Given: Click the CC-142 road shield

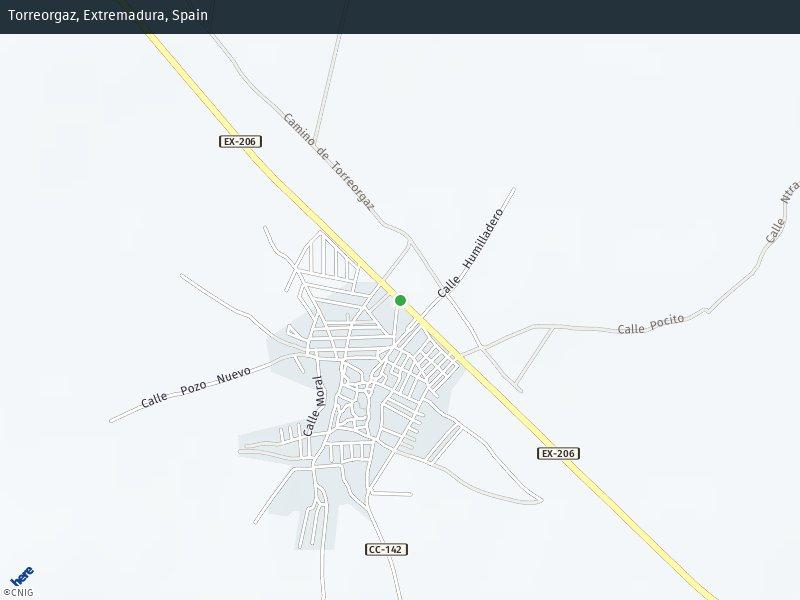Looking at the screenshot, I should point(386,549).
